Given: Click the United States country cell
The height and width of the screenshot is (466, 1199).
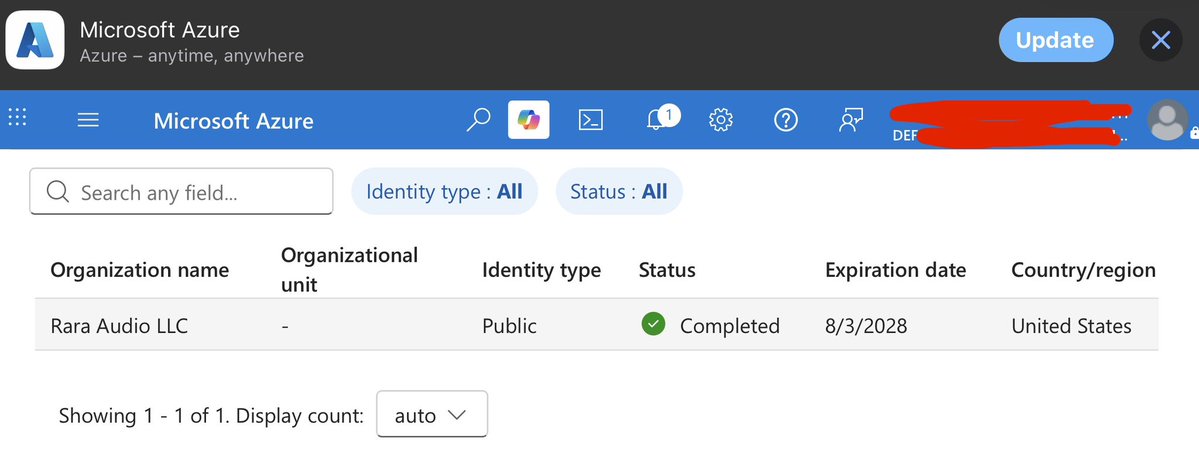Looking at the screenshot, I should [1071, 326].
